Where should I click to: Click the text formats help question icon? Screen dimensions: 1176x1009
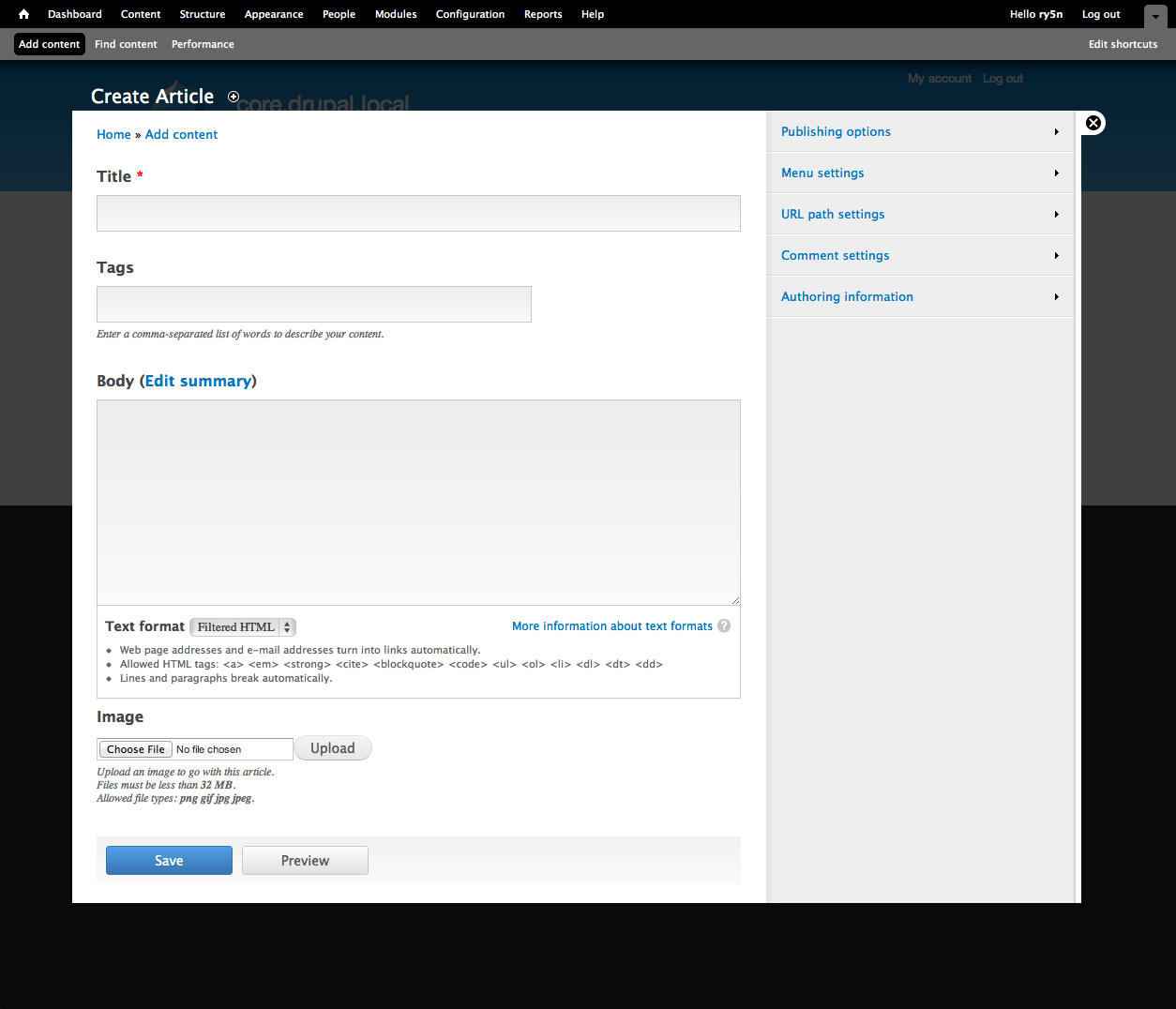(724, 626)
